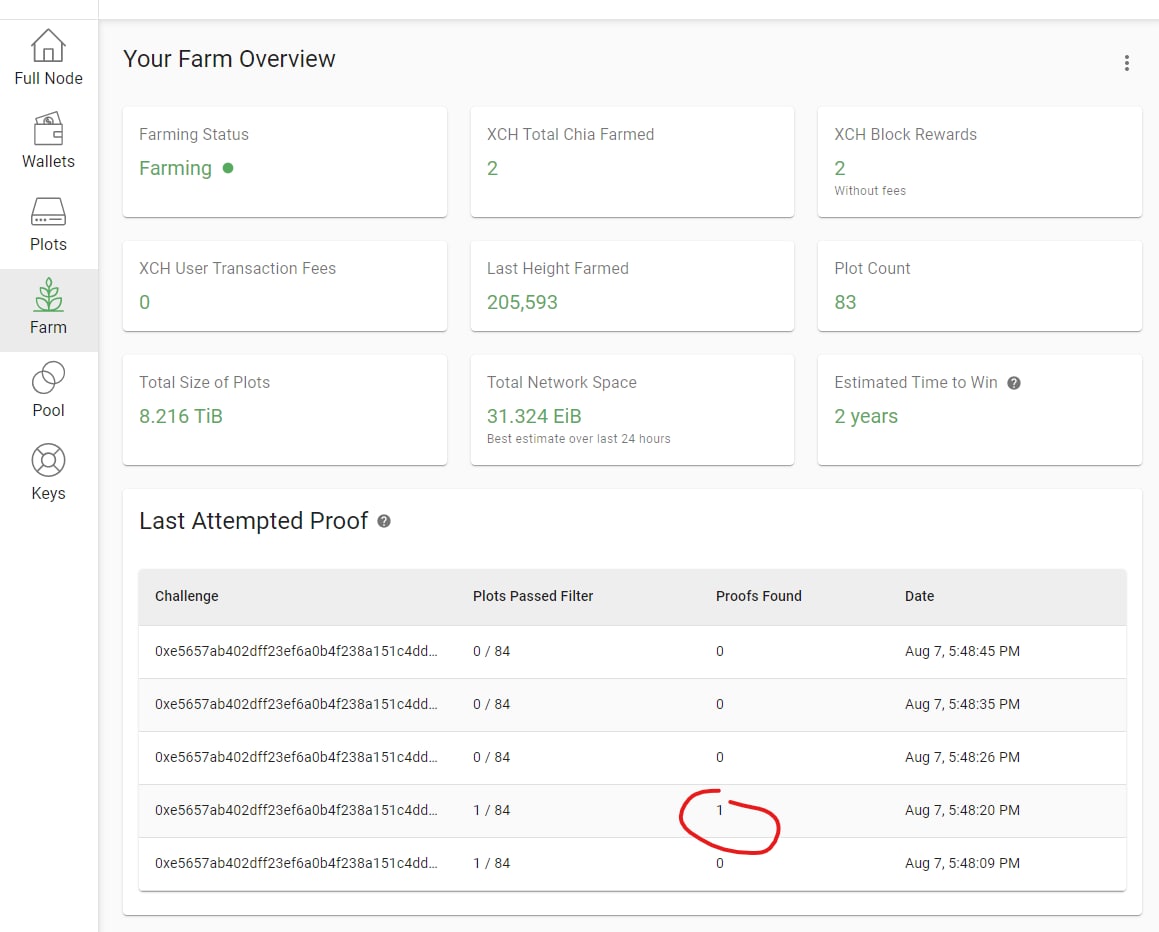Click the date Aug 7, 5:48:26 PM
The image size is (1159, 932).
[962, 757]
